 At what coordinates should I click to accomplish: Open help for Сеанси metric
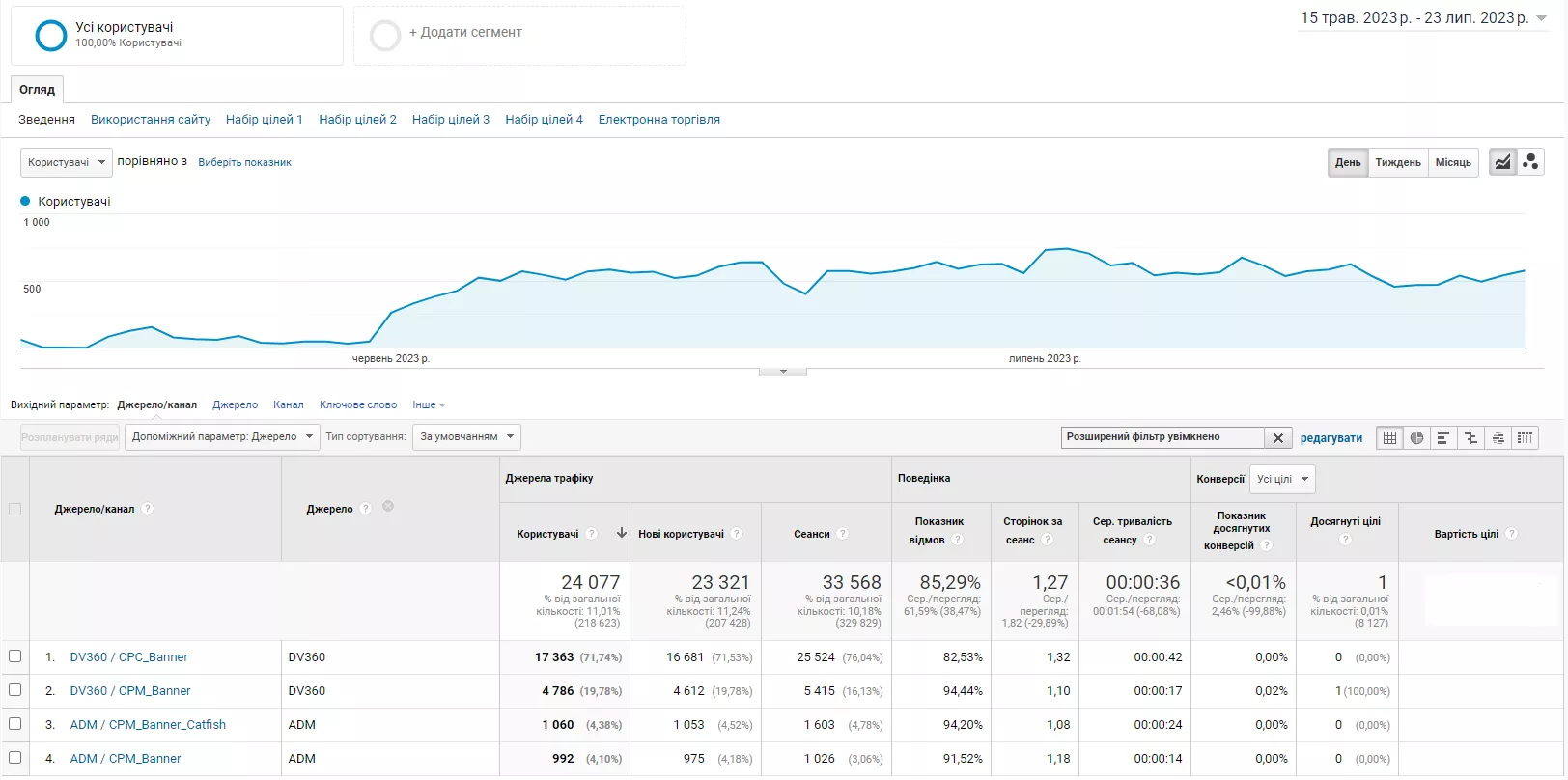tap(843, 534)
